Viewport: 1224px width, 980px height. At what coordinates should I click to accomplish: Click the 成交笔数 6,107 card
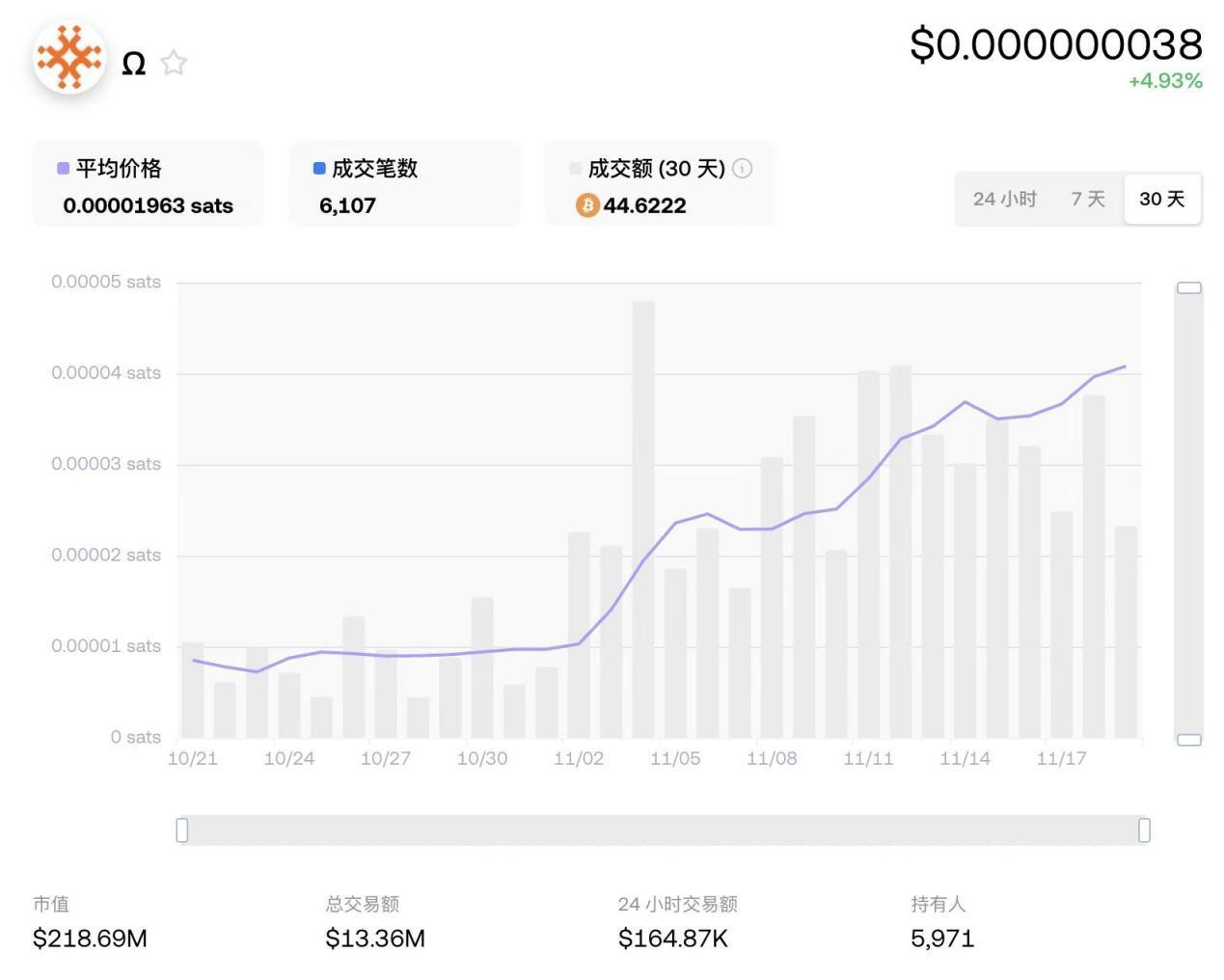tap(403, 185)
